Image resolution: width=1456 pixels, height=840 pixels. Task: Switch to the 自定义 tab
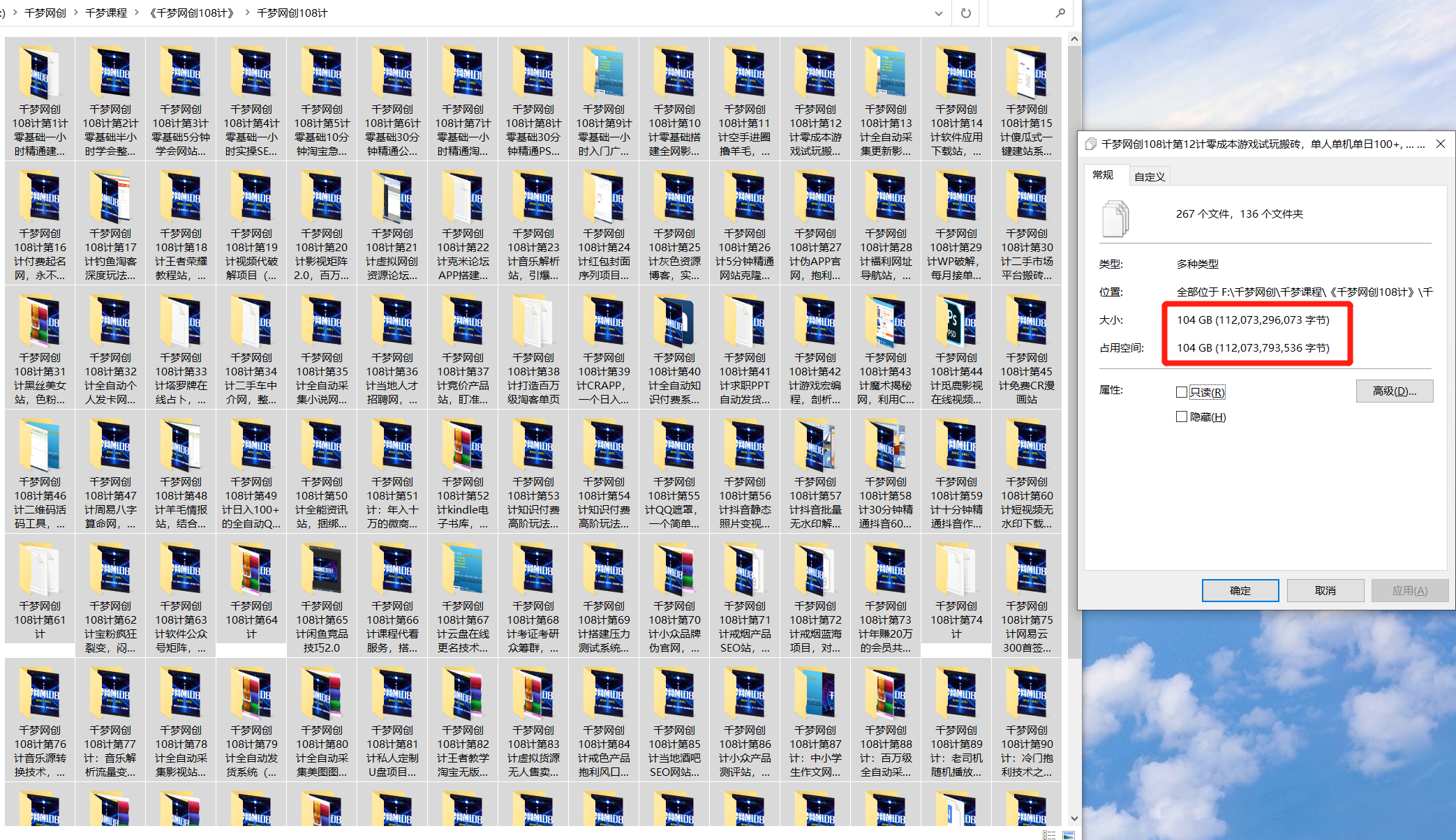coord(1149,177)
